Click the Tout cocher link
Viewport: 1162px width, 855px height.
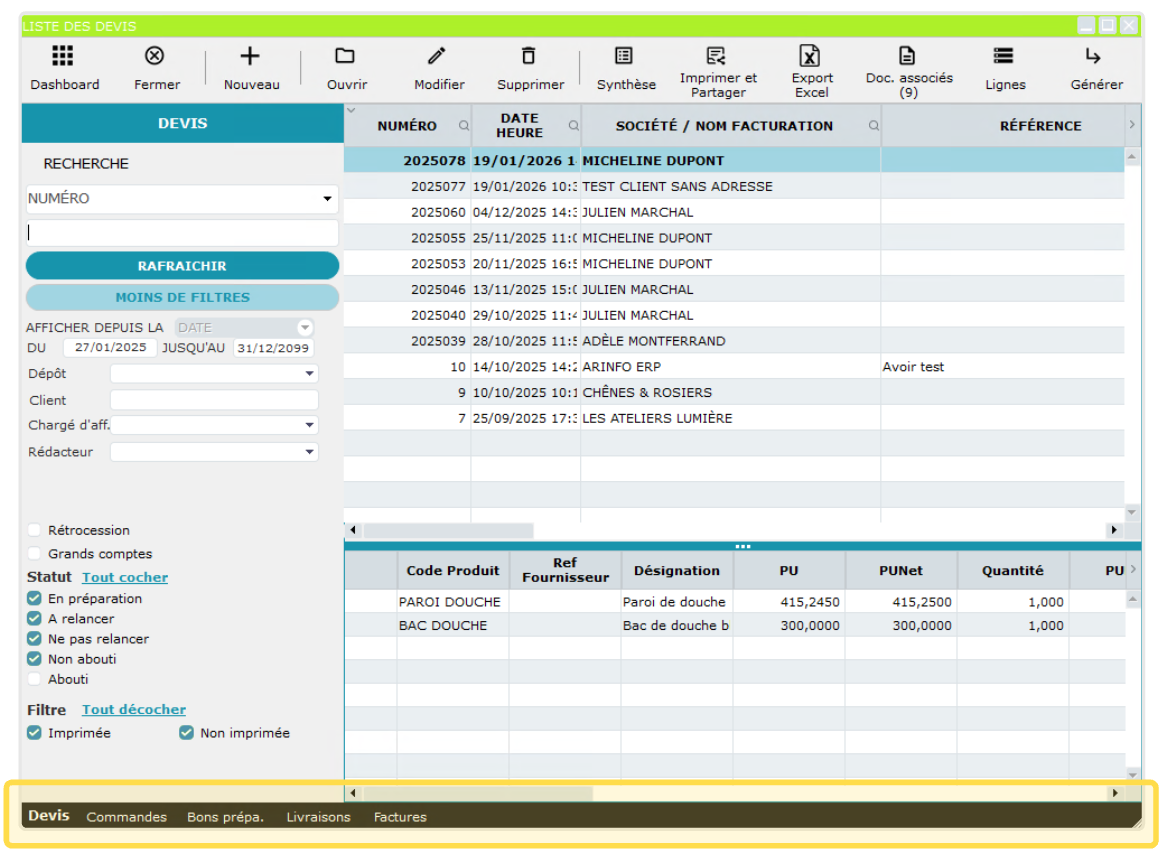[125, 577]
